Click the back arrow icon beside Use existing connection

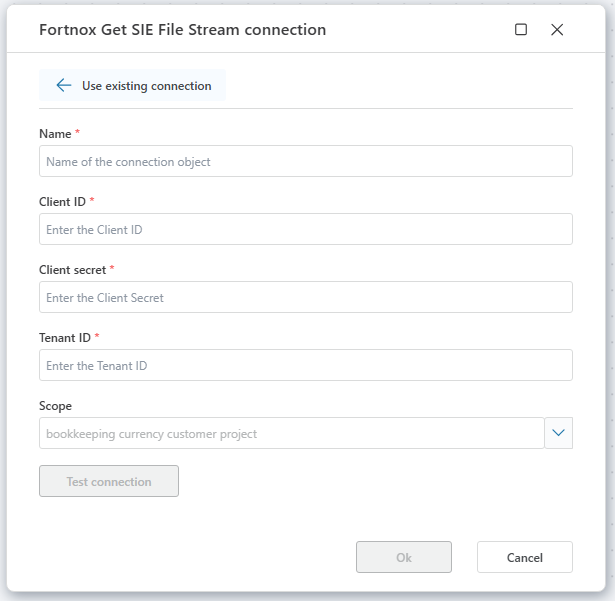click(x=64, y=86)
